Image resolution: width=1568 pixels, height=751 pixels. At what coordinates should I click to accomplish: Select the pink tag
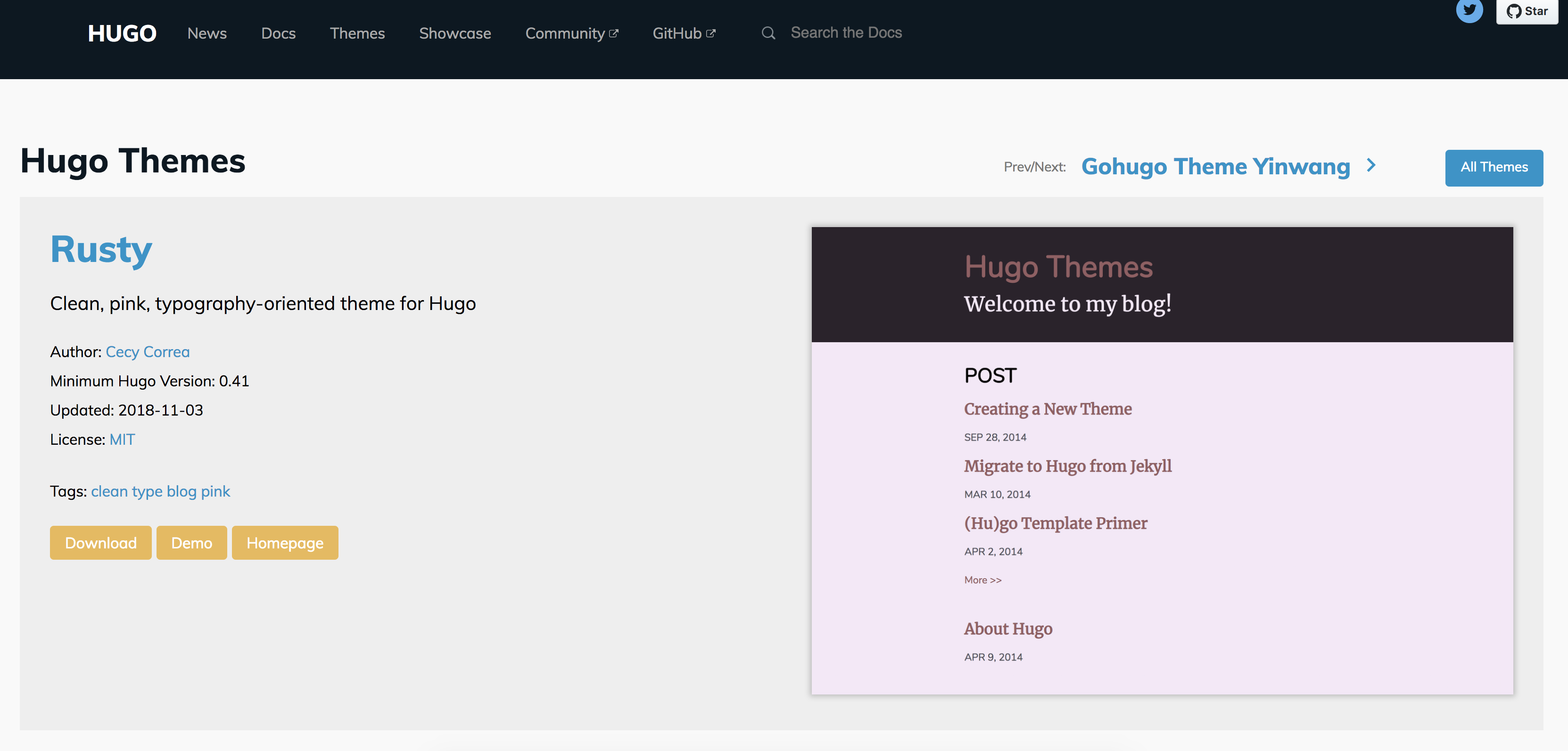pyautogui.click(x=215, y=491)
